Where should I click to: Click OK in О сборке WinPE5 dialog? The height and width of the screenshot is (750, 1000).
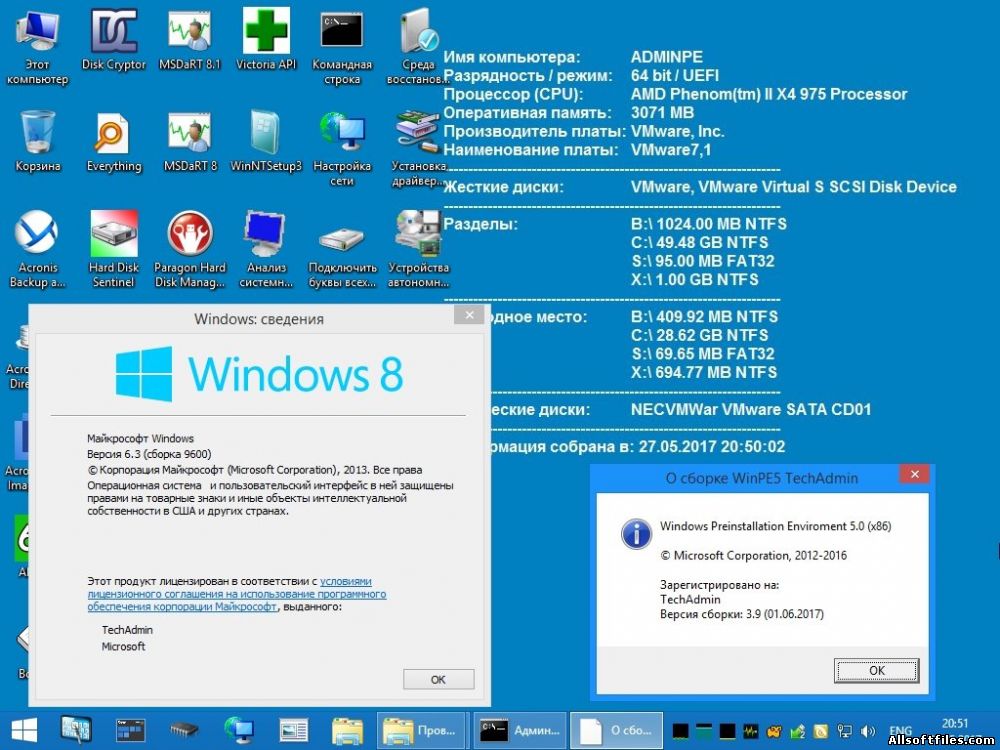tap(876, 670)
